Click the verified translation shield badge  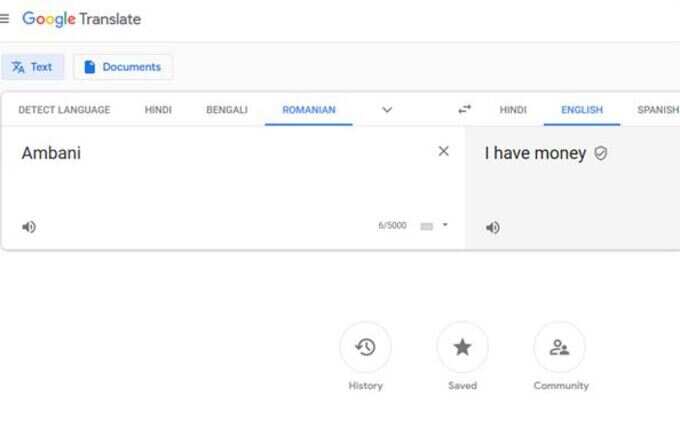(601, 153)
